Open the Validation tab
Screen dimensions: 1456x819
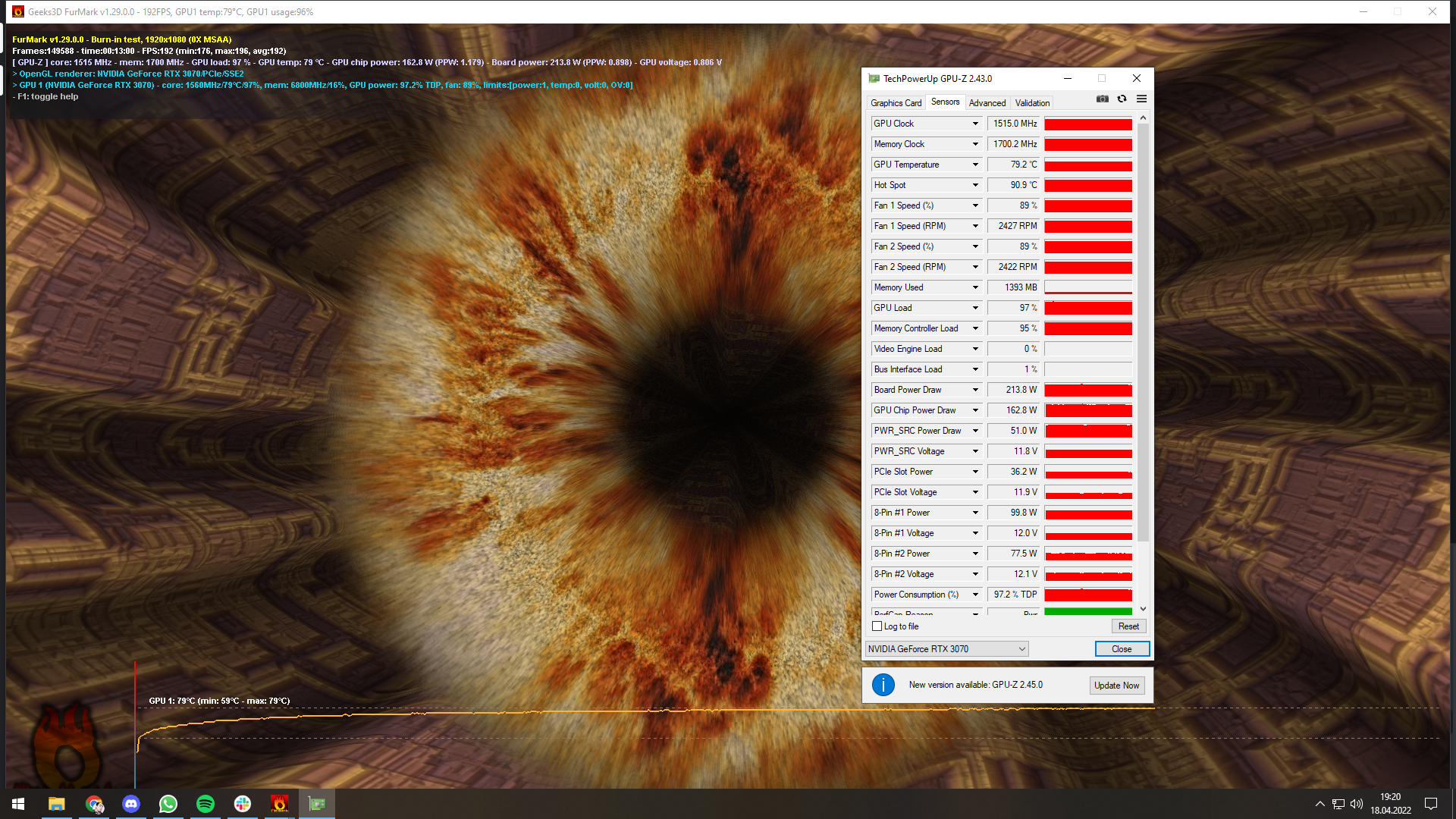(x=1032, y=103)
